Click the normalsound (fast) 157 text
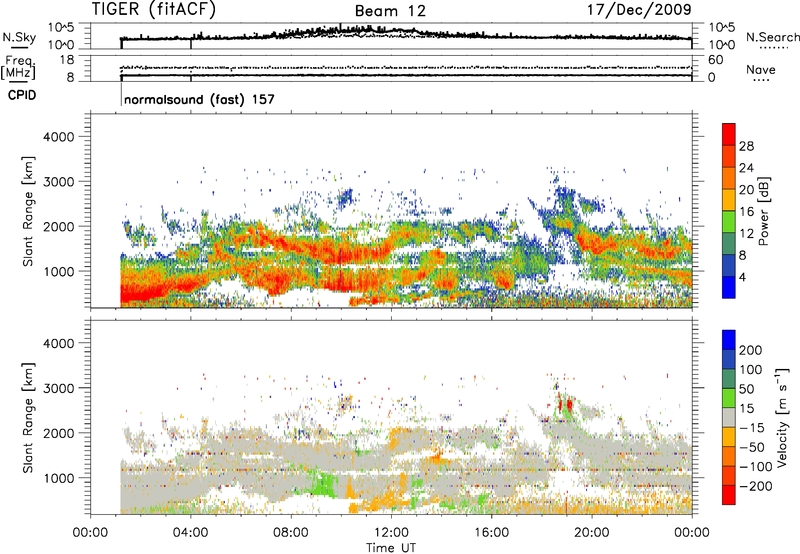Screen dimensions: 800x554 pos(199,99)
